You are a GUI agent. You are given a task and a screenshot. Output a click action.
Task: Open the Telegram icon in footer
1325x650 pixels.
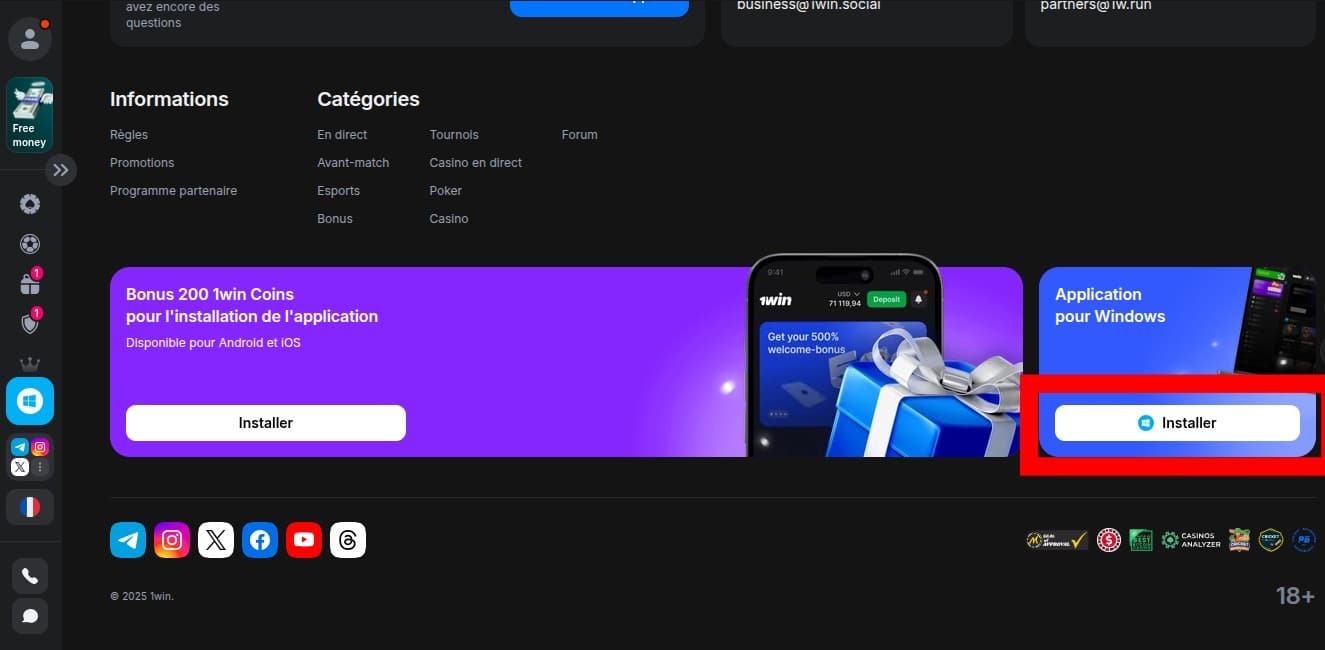pyautogui.click(x=128, y=540)
